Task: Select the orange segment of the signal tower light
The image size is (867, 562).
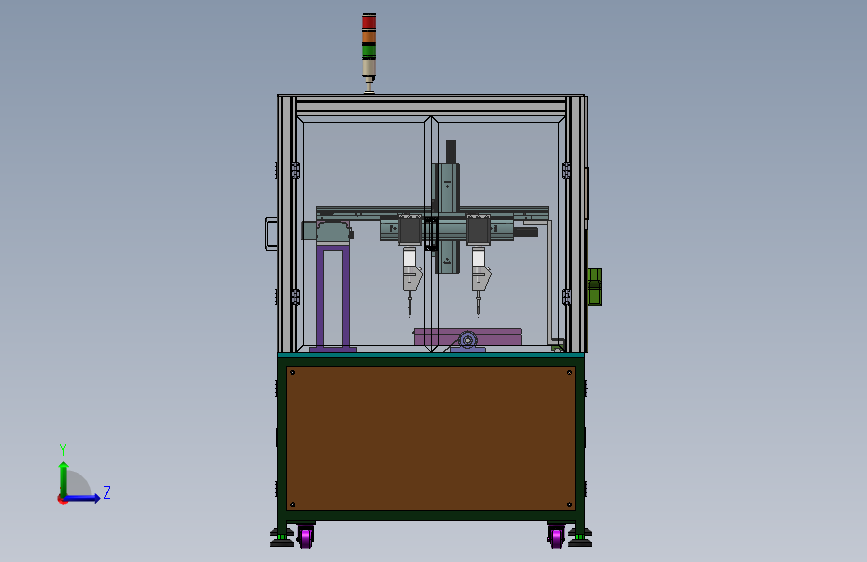Action: click(369, 37)
